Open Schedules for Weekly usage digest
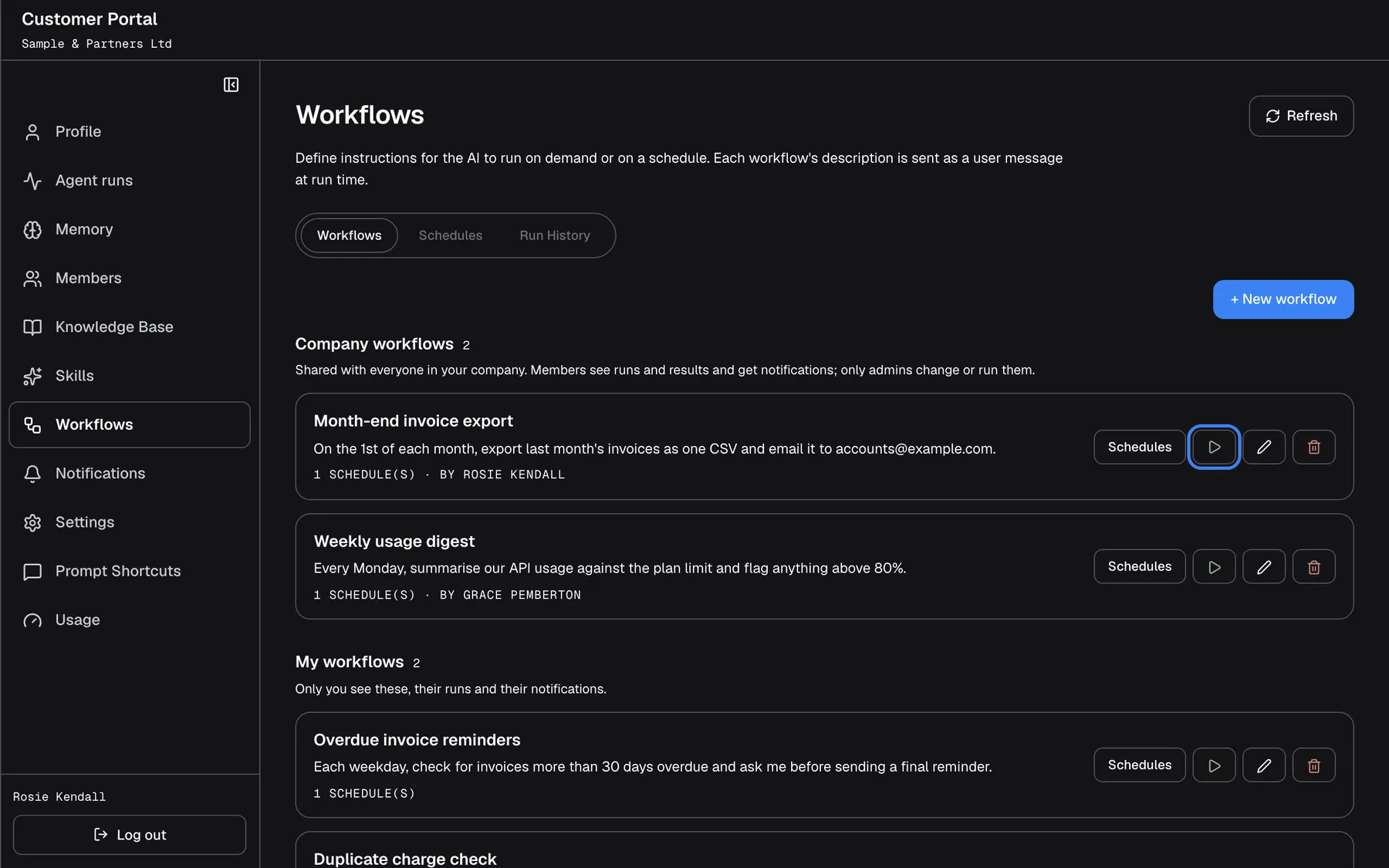This screenshot has height=868, width=1389. point(1140,567)
